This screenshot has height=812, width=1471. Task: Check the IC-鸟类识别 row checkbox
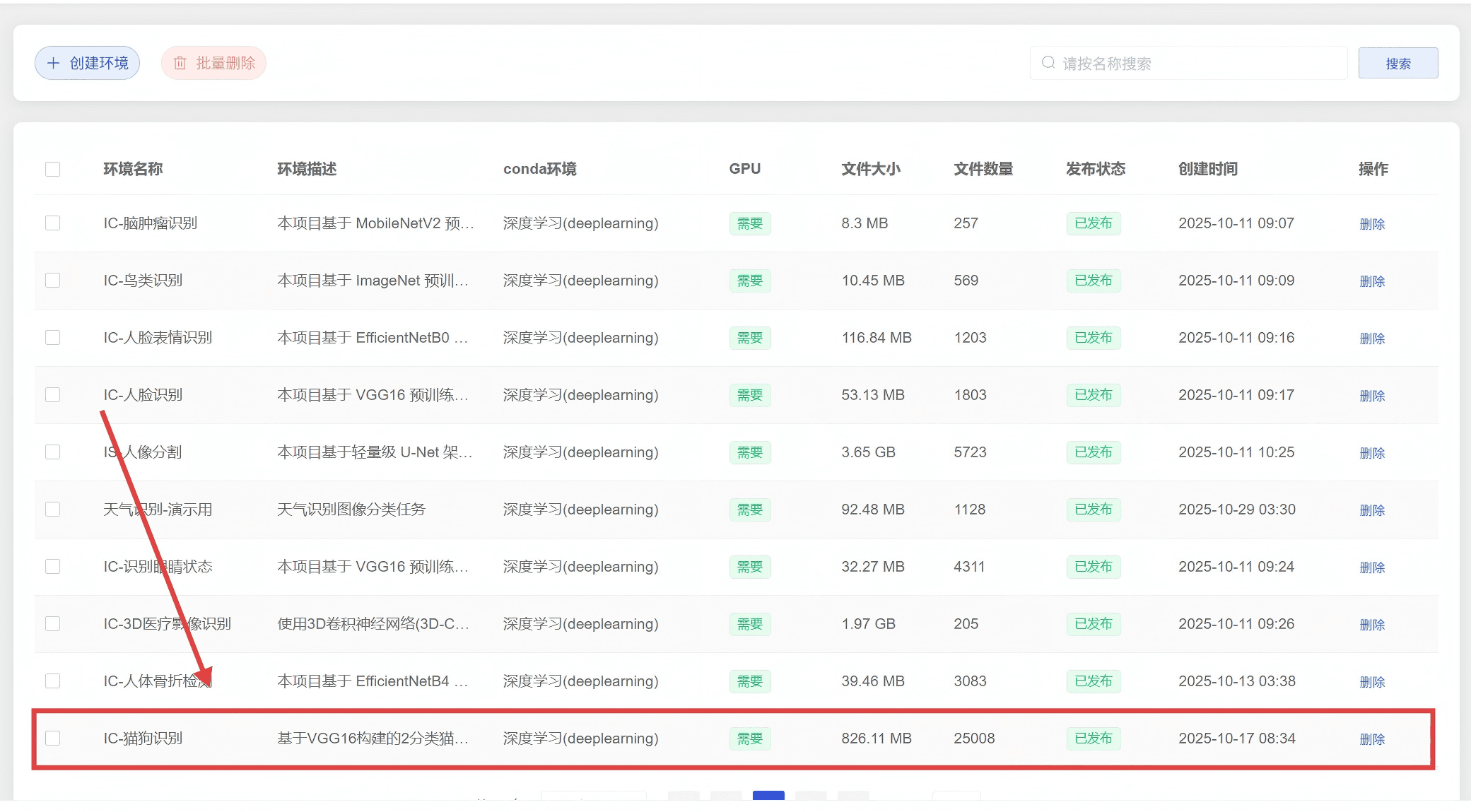52,281
